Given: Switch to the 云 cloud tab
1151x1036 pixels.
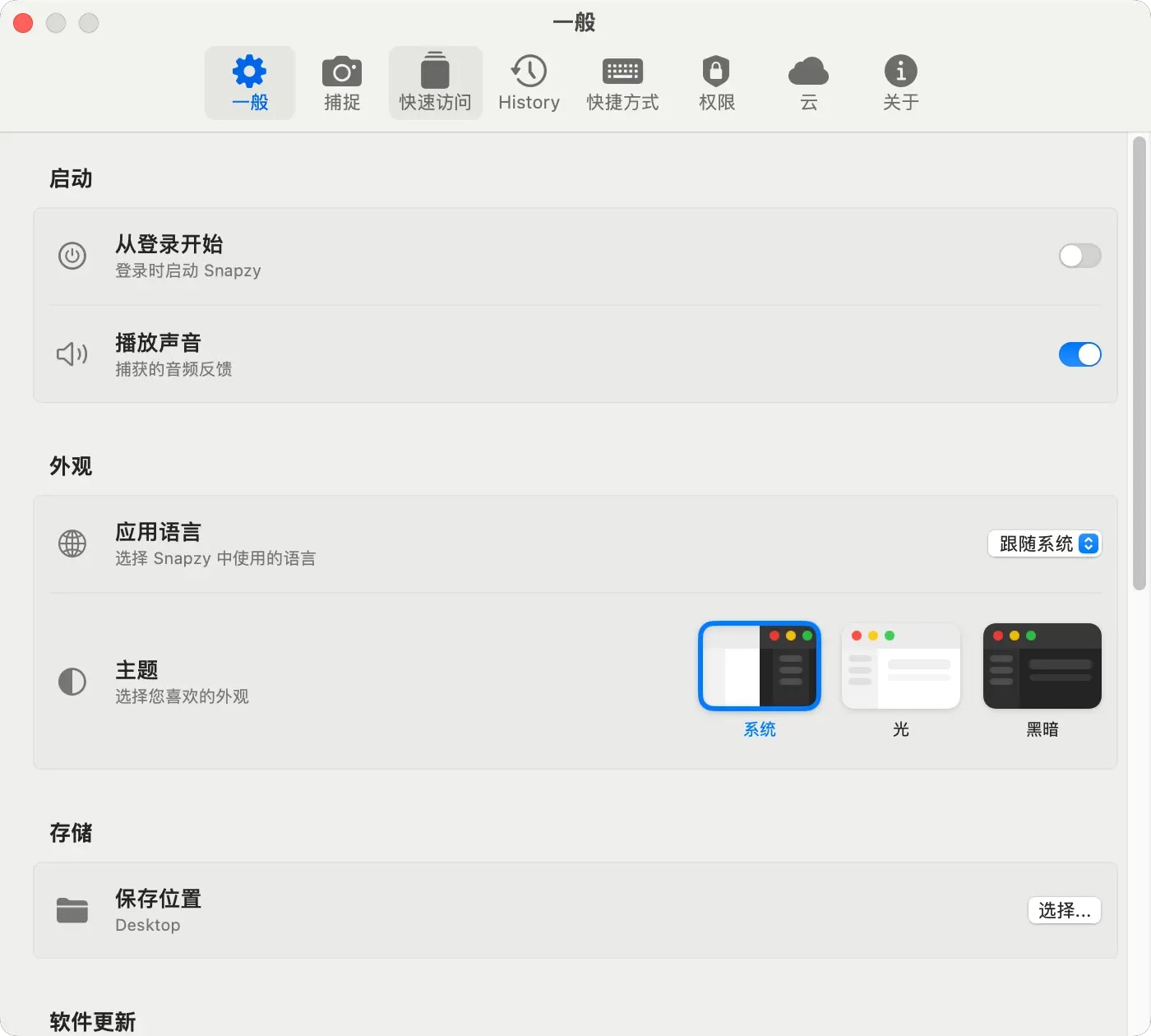Looking at the screenshot, I should click(x=809, y=83).
